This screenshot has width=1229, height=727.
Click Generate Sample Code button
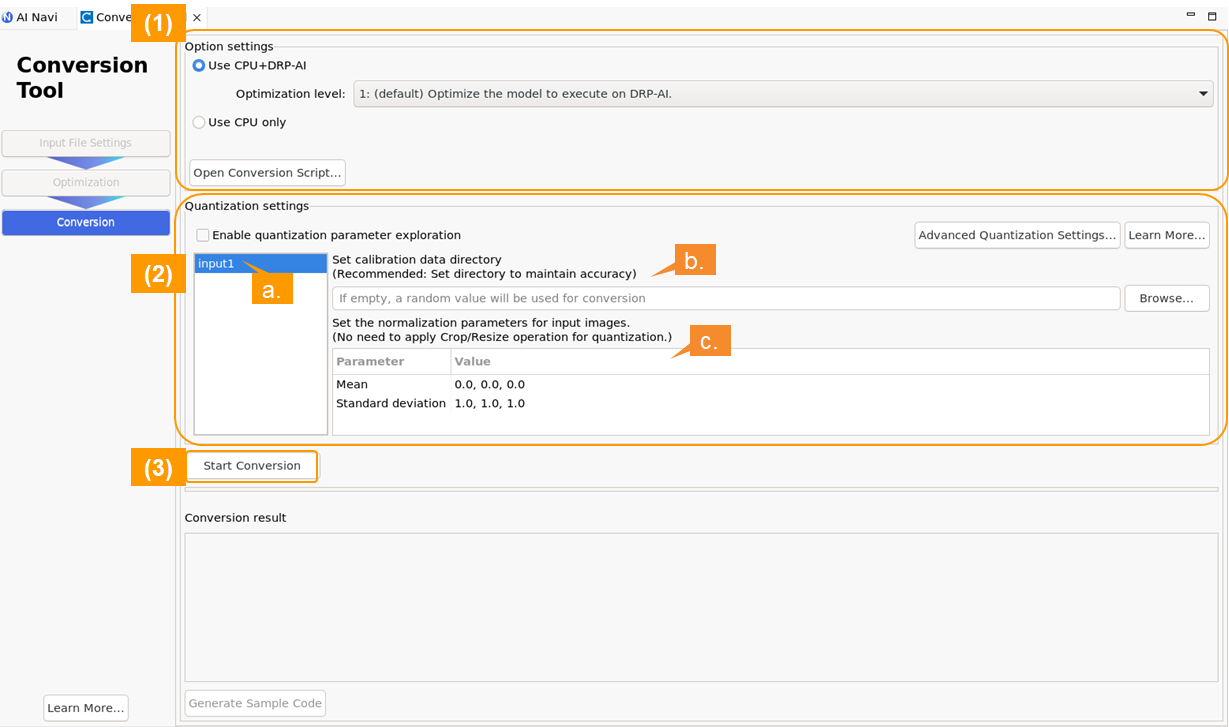pyautogui.click(x=255, y=703)
